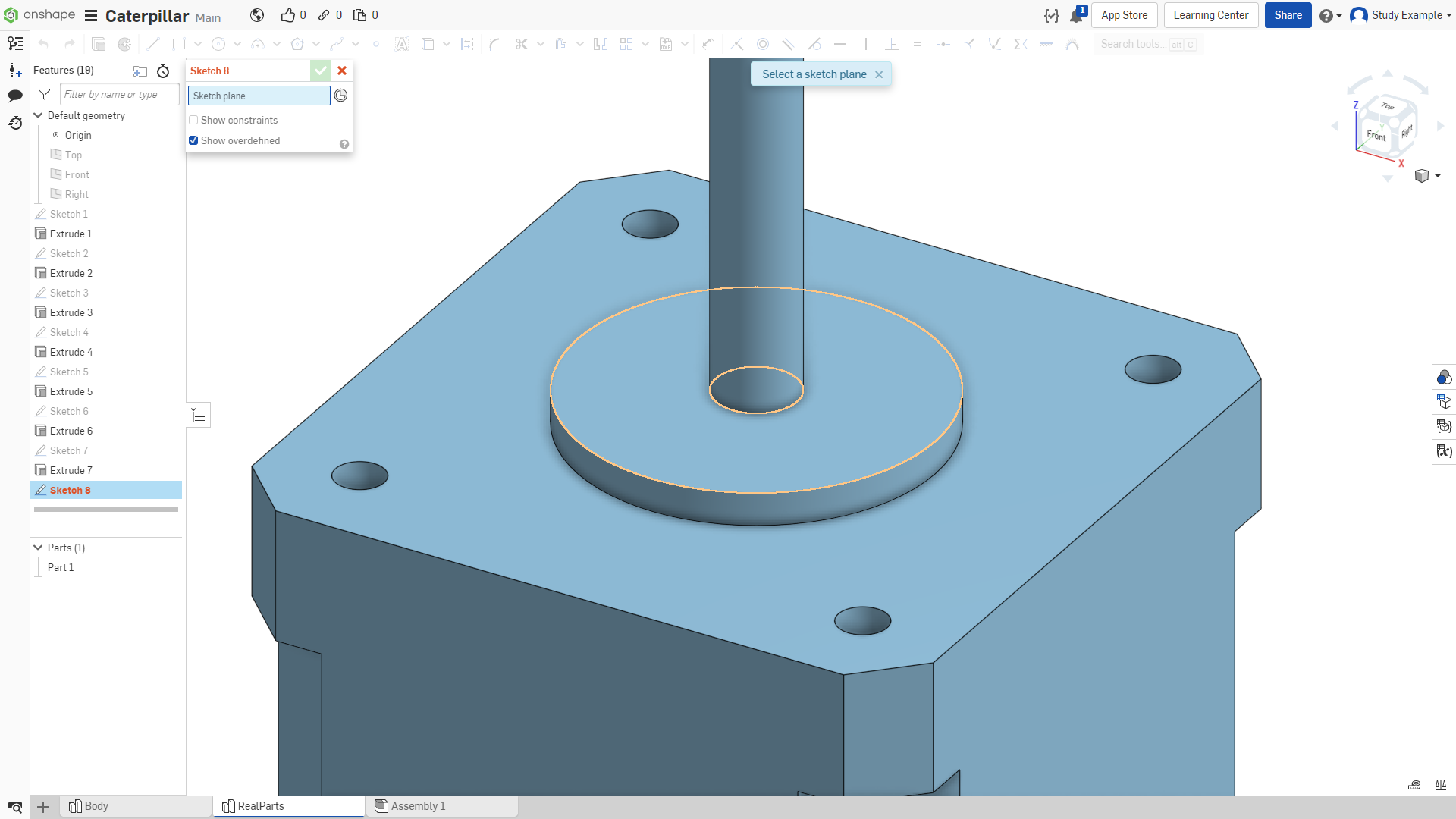Select the Center point circle tool
Screen dimensions: 1456x819
pos(218,44)
